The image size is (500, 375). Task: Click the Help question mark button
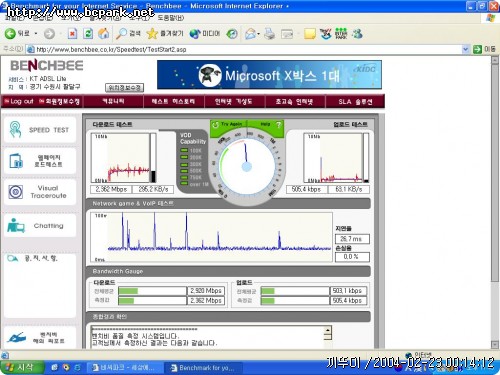click(x=279, y=125)
